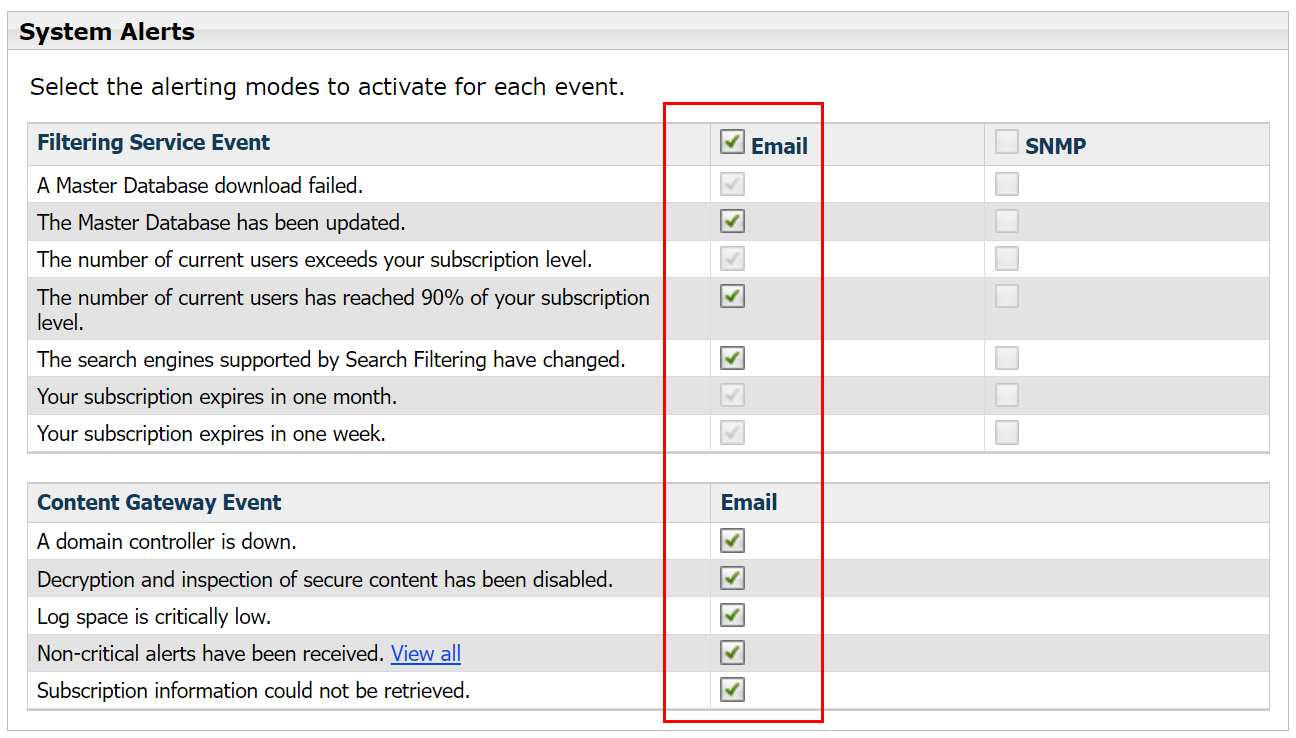
Task: Uncheck Email for decryption and inspection disabled
Action: (732, 578)
